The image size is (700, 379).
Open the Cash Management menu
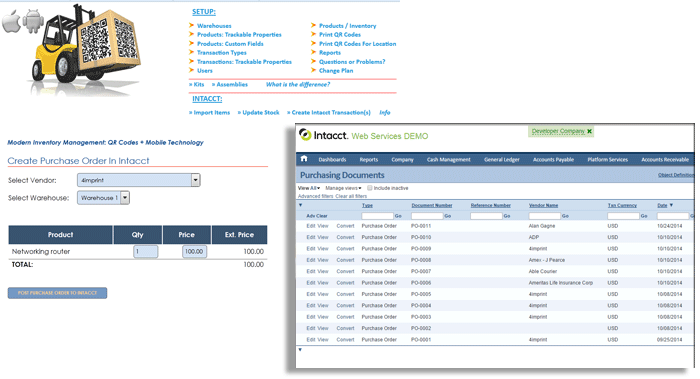pos(449,159)
